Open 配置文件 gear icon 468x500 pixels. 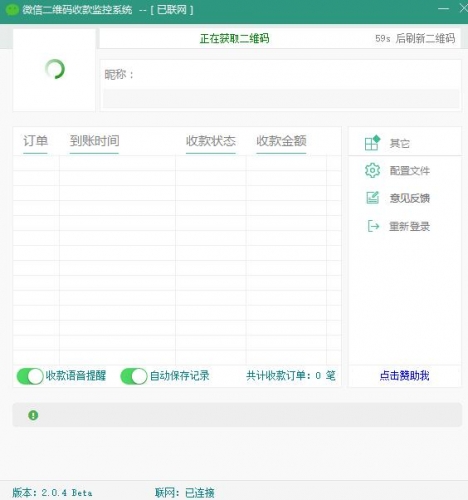(372, 171)
